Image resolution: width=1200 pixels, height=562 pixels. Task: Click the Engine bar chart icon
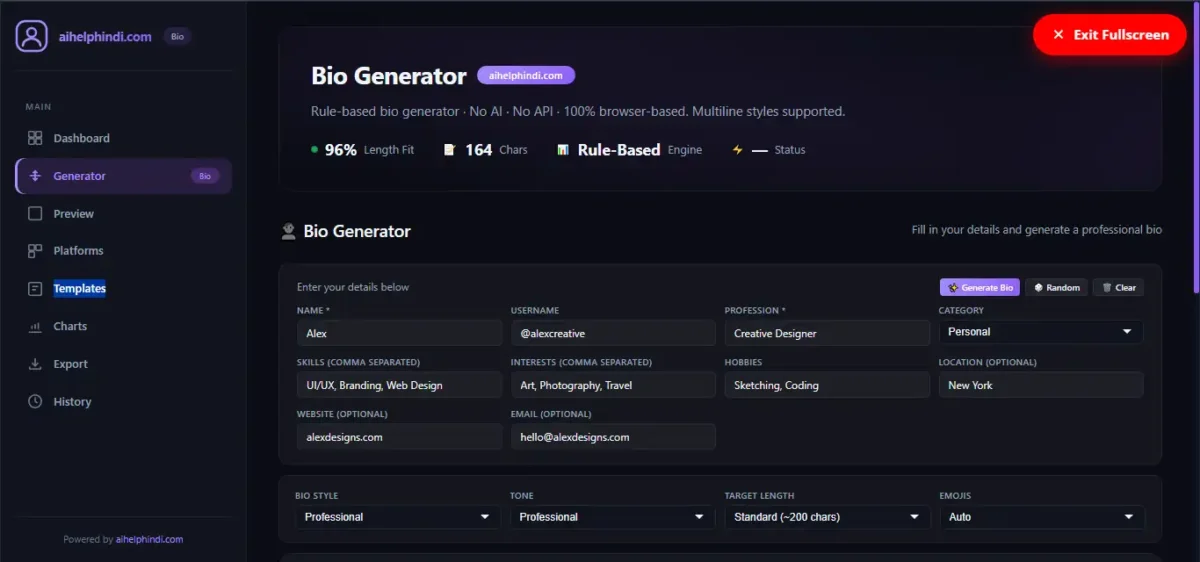pyautogui.click(x=563, y=150)
